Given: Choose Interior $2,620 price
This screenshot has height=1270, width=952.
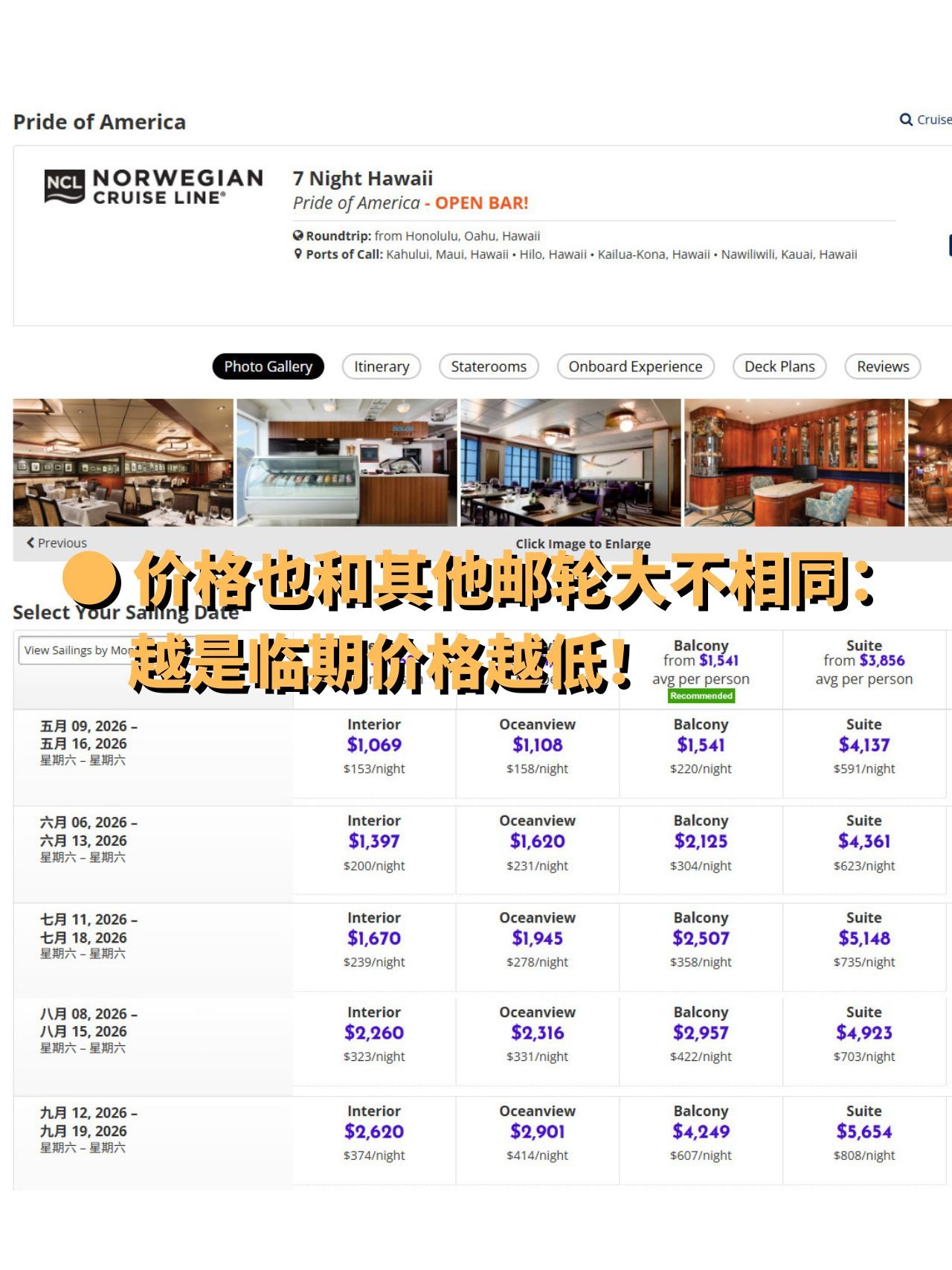Looking at the screenshot, I should coord(374,1132).
